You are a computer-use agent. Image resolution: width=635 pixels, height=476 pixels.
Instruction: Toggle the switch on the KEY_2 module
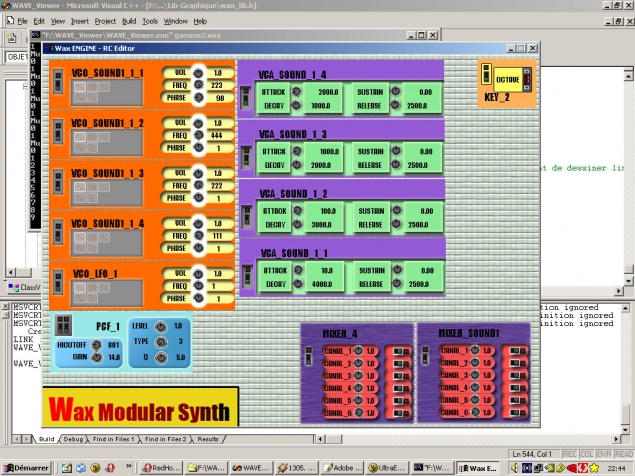pos(487,74)
